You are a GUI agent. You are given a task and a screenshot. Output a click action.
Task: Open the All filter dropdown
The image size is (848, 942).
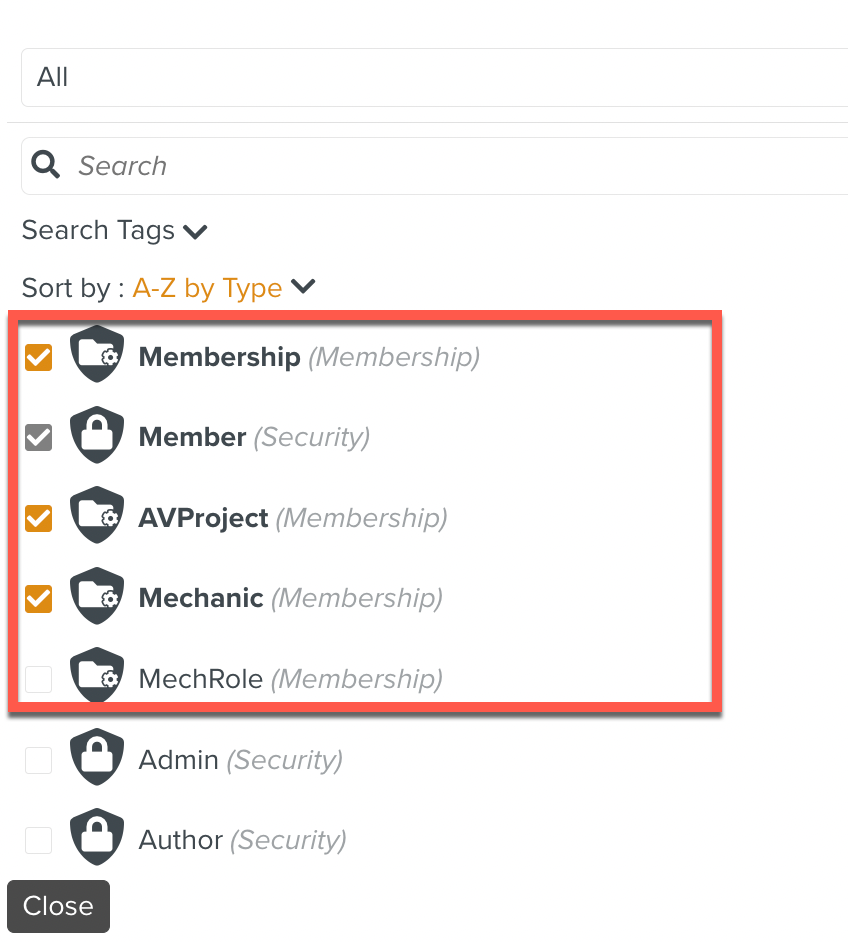tap(430, 77)
